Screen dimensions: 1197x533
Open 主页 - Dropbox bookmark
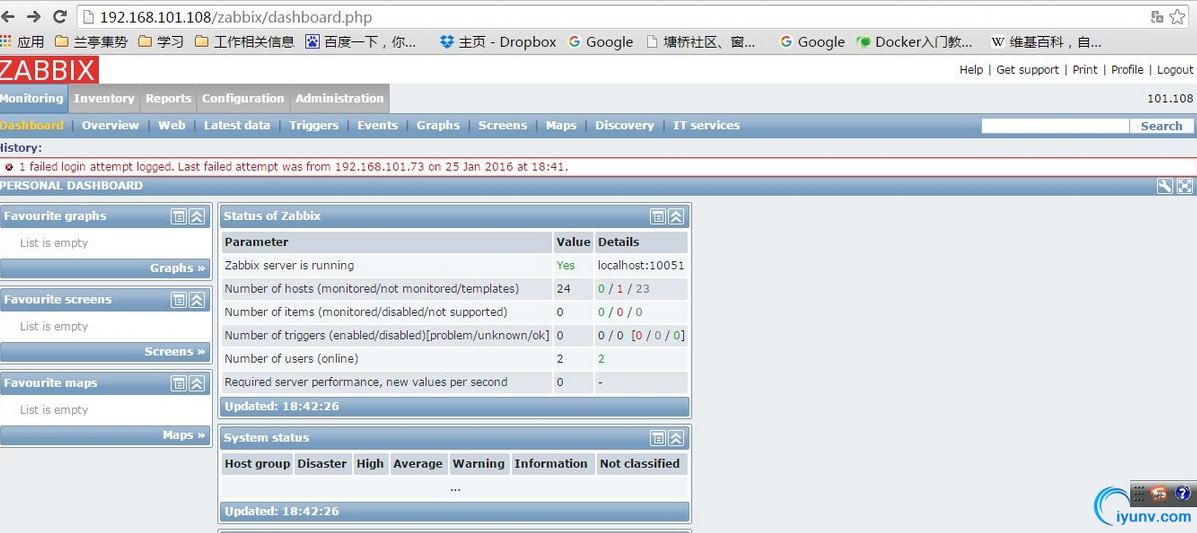pos(498,42)
